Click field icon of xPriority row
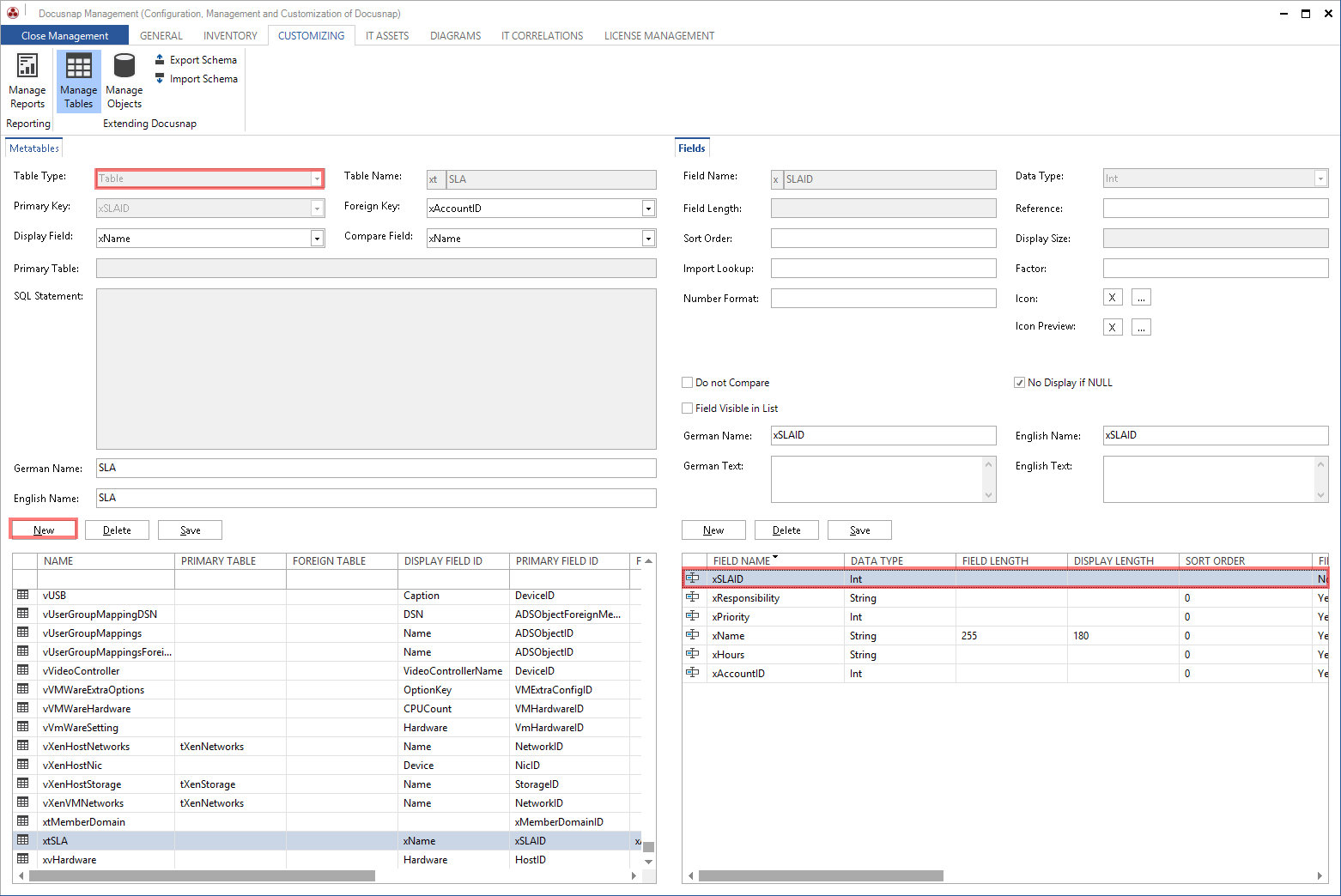Viewport: 1341px width, 896px height. (693, 616)
